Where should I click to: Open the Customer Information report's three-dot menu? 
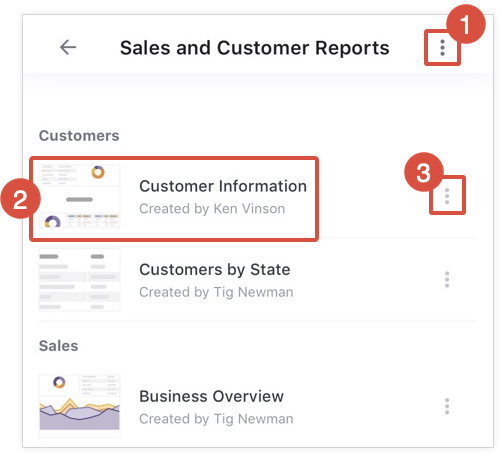point(447,196)
